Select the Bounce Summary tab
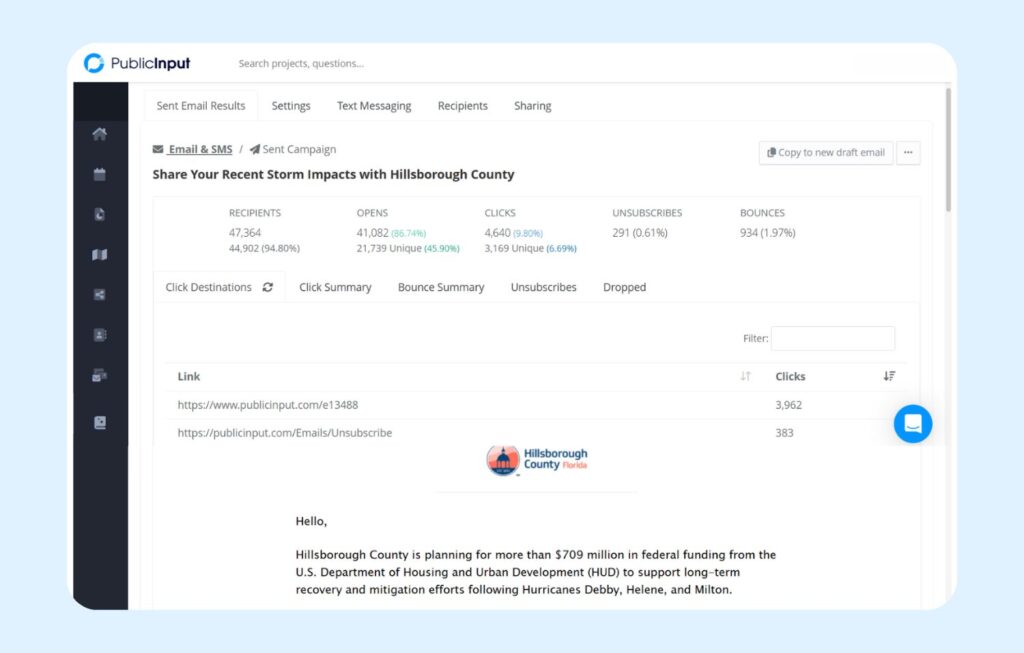This screenshot has width=1024, height=653. coord(441,287)
